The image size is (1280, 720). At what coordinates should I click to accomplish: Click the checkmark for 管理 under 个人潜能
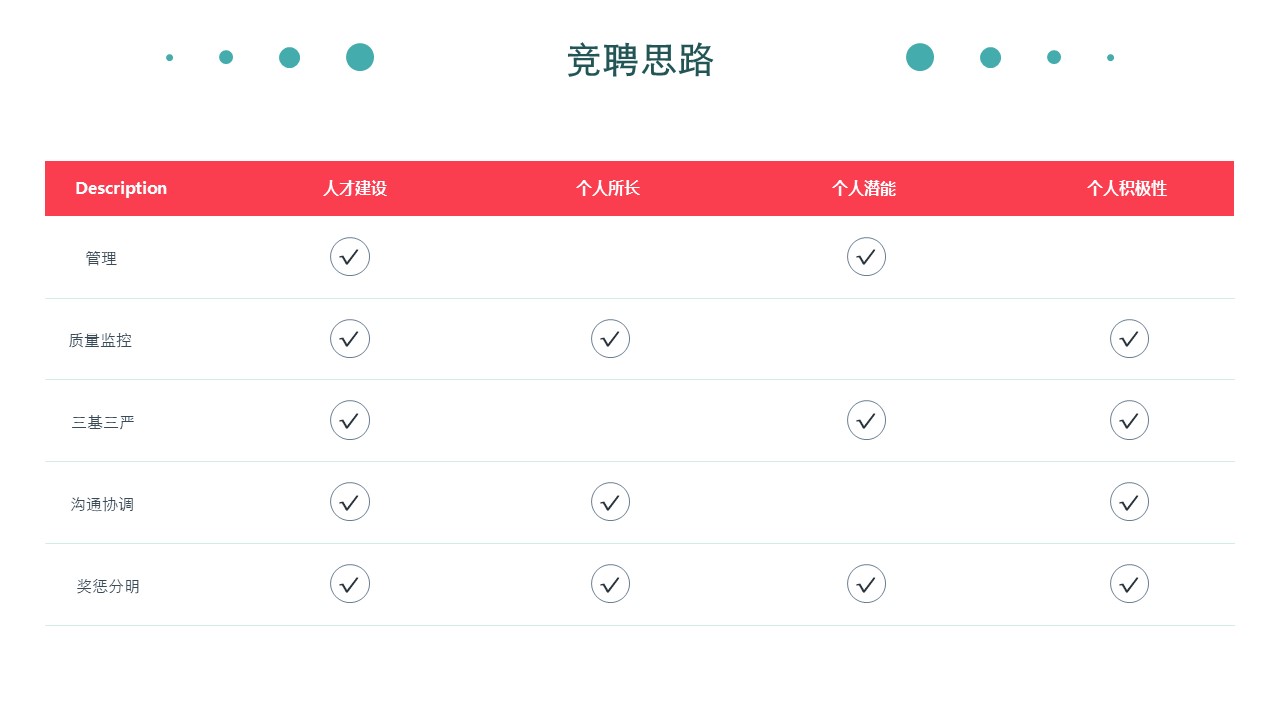[x=866, y=257]
